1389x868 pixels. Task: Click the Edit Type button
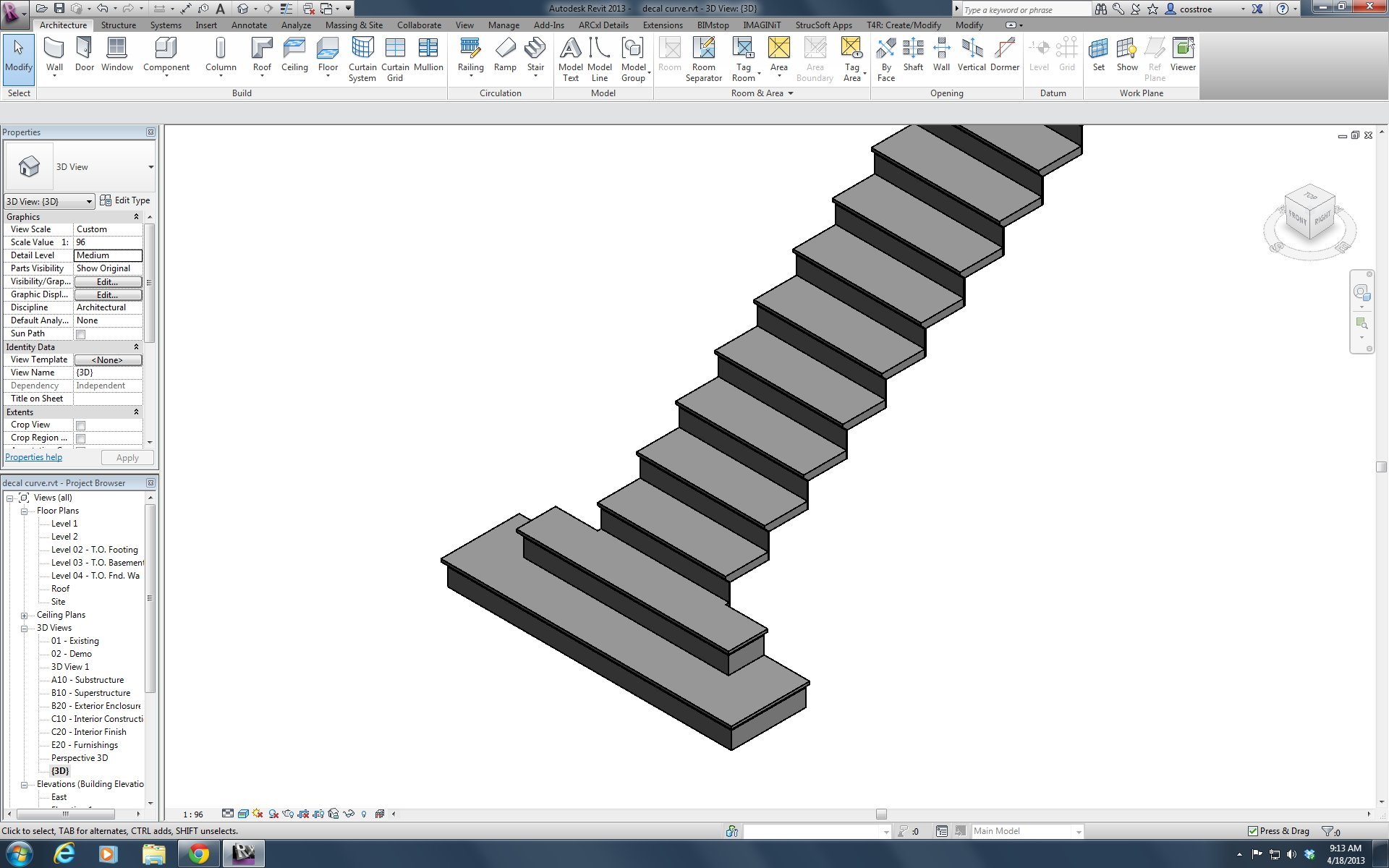tap(125, 200)
